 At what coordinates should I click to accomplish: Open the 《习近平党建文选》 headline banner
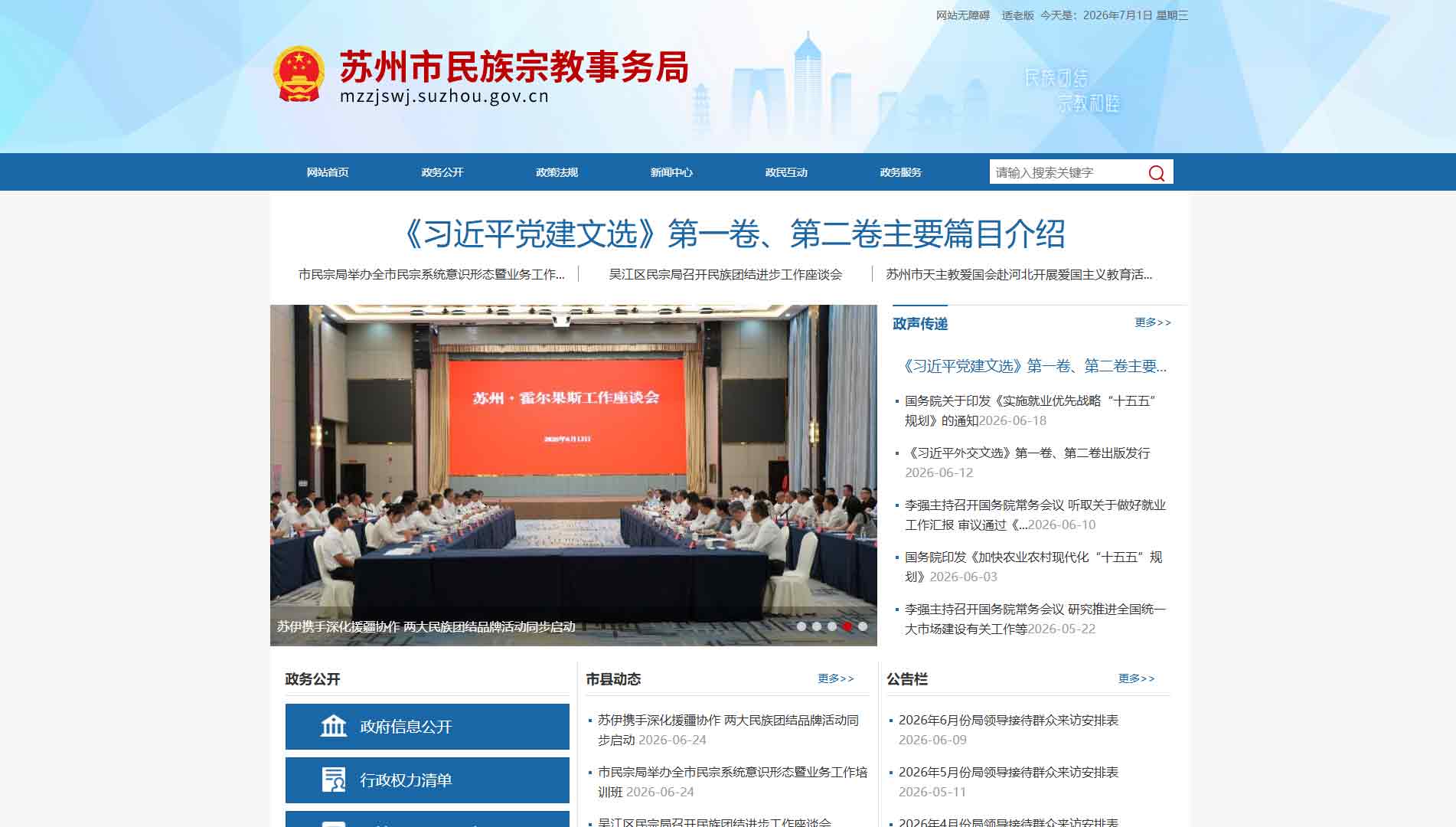[730, 234]
